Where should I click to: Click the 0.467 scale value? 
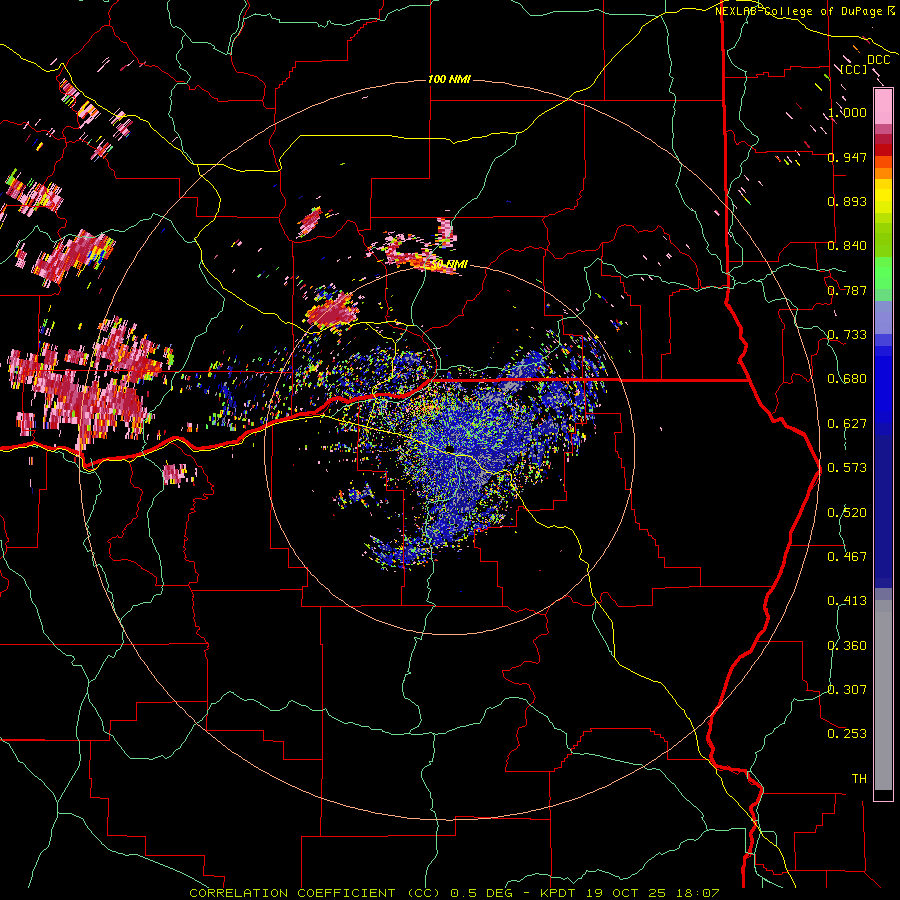tap(847, 557)
